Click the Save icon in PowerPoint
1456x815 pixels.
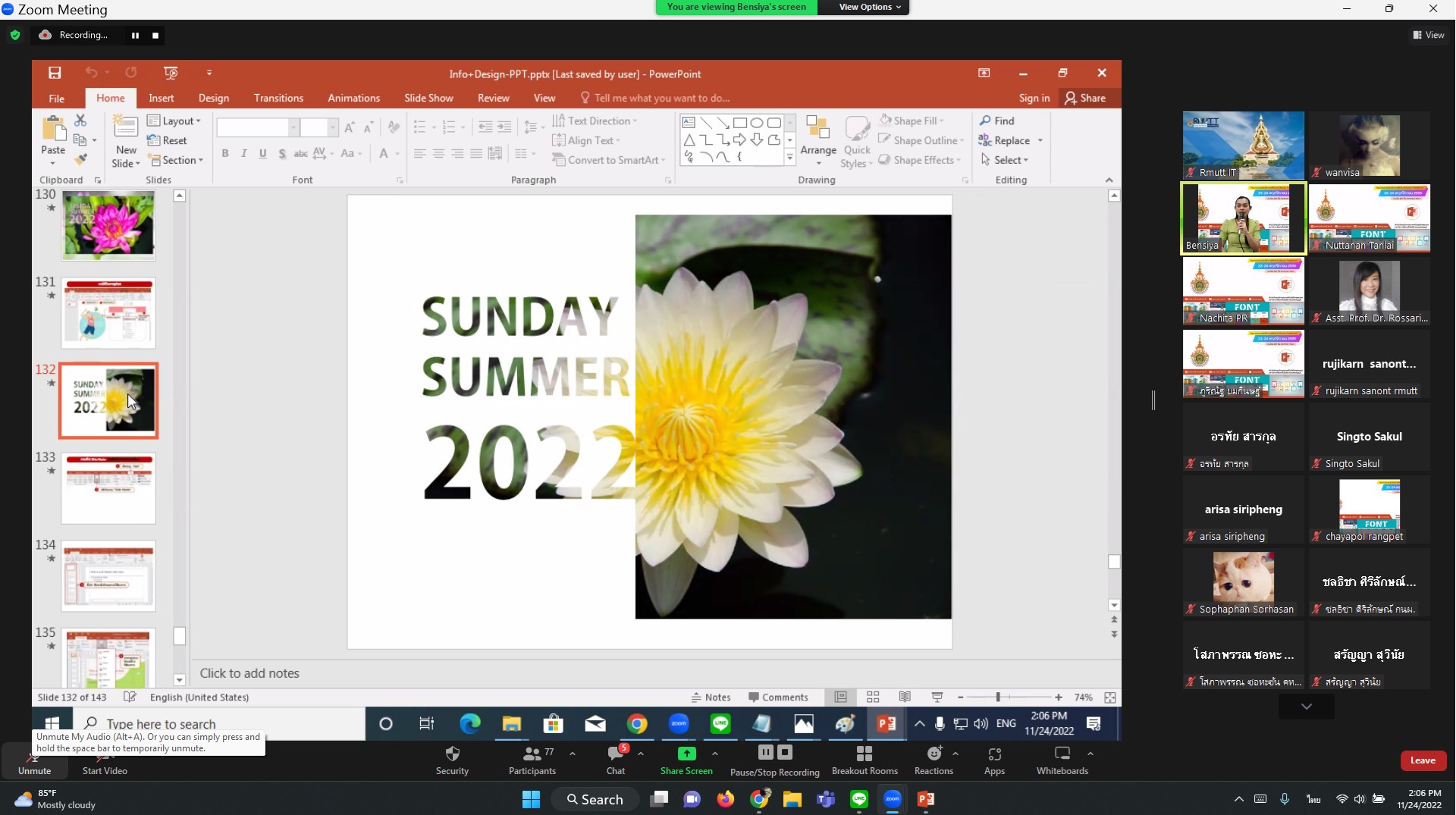[x=55, y=73]
